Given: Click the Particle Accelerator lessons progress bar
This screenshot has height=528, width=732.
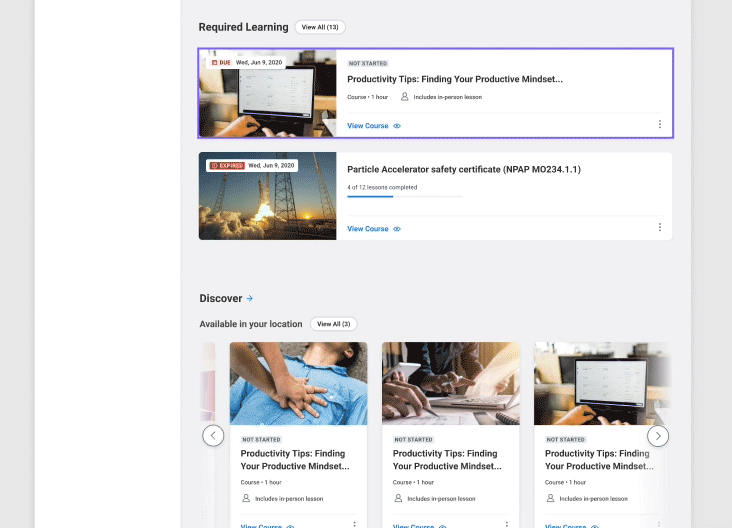Looking at the screenshot, I should [x=405, y=197].
